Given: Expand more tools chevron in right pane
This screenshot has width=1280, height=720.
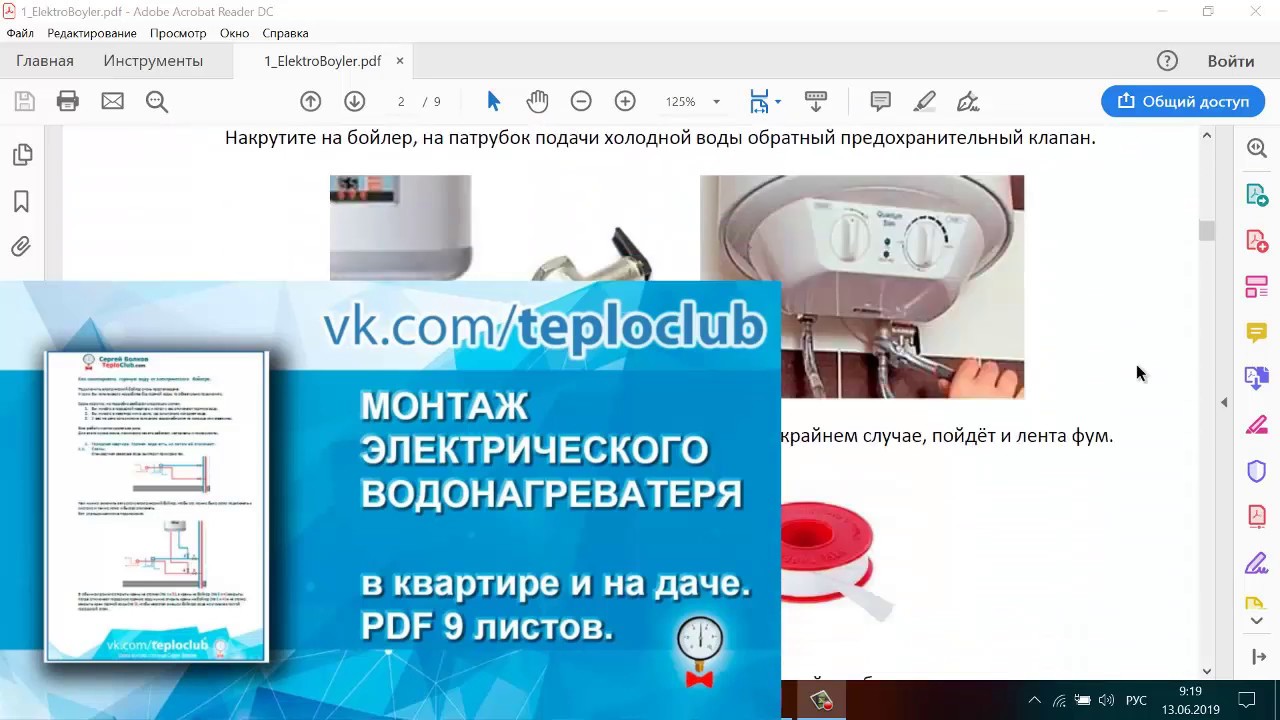Looking at the screenshot, I should (x=1257, y=621).
